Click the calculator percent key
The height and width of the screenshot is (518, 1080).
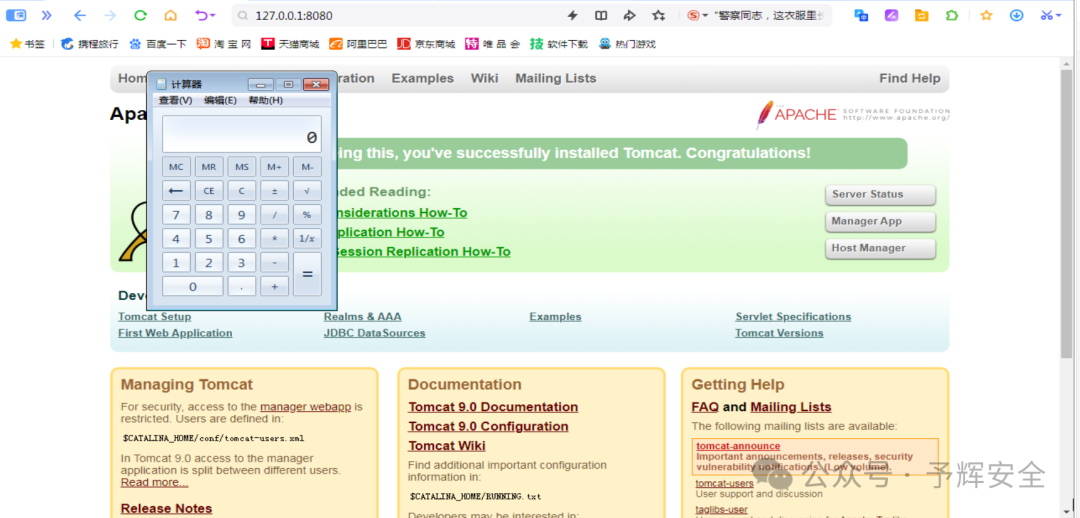tap(307, 215)
